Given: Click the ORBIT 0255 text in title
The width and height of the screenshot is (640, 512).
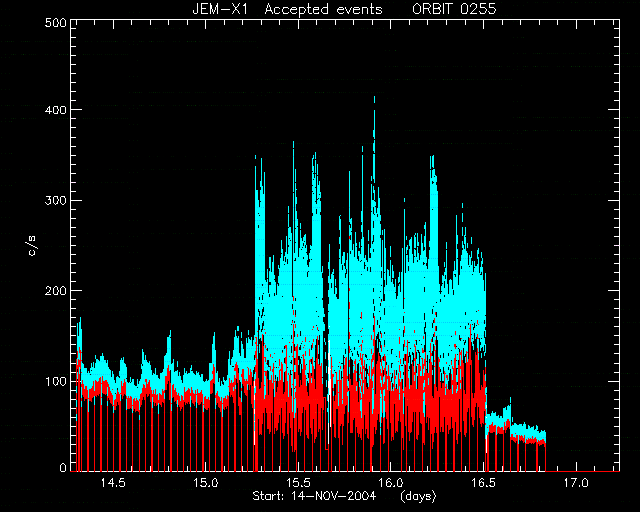Looking at the screenshot, I should pyautogui.click(x=454, y=9).
